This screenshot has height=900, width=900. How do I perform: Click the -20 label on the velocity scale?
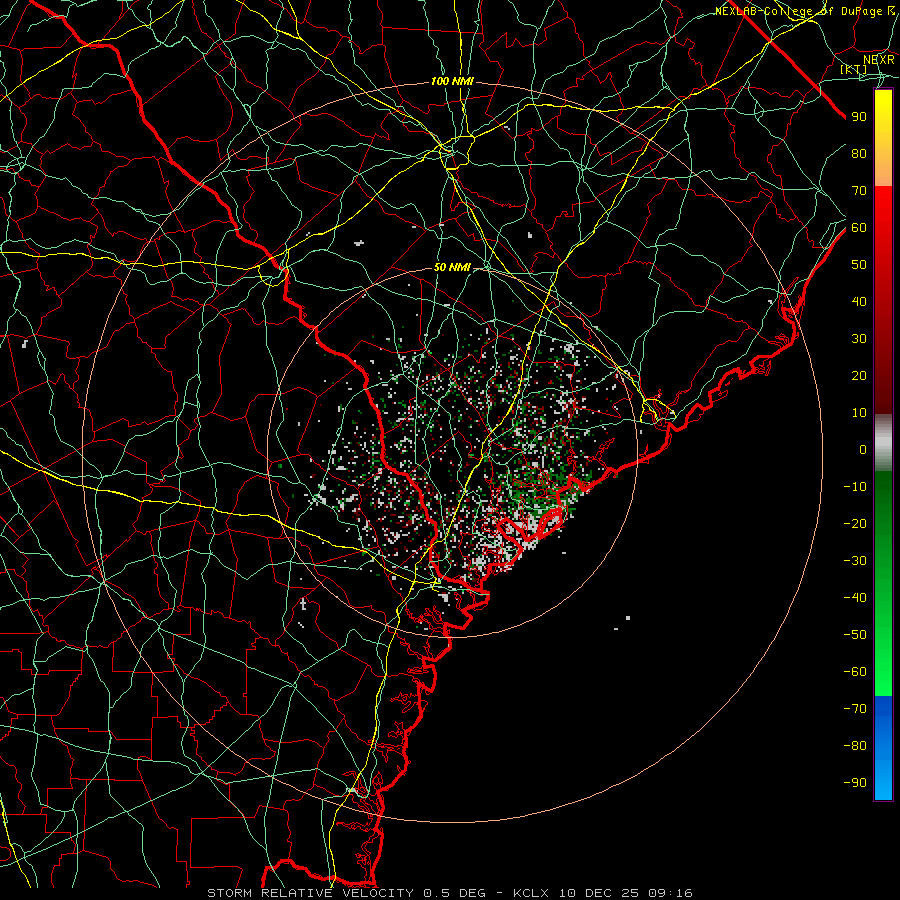tap(855, 524)
